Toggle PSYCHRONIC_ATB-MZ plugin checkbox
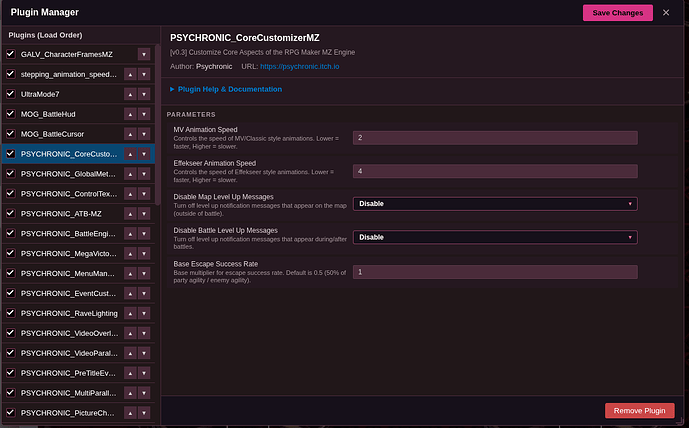689x428 pixels. coord(11,213)
